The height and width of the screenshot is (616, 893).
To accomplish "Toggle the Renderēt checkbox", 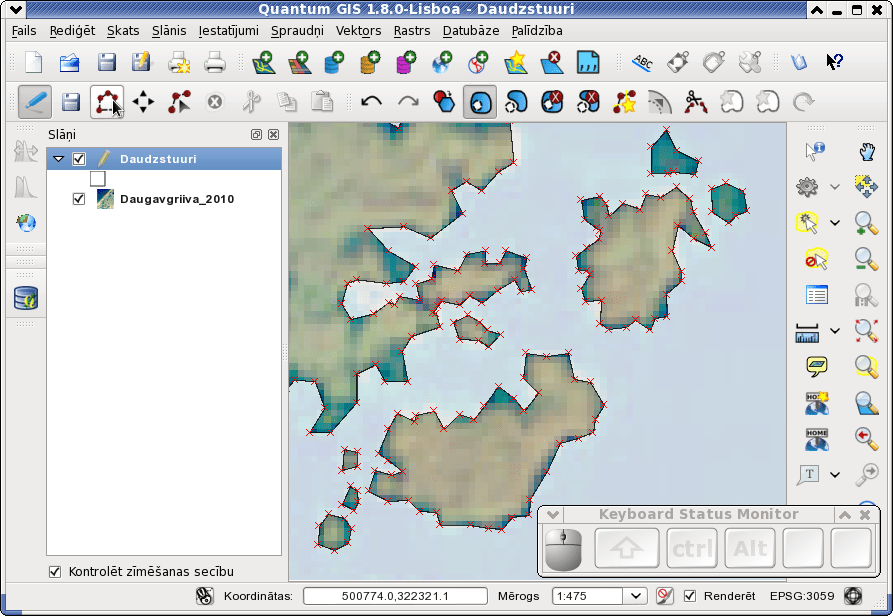I will pyautogui.click(x=690, y=596).
